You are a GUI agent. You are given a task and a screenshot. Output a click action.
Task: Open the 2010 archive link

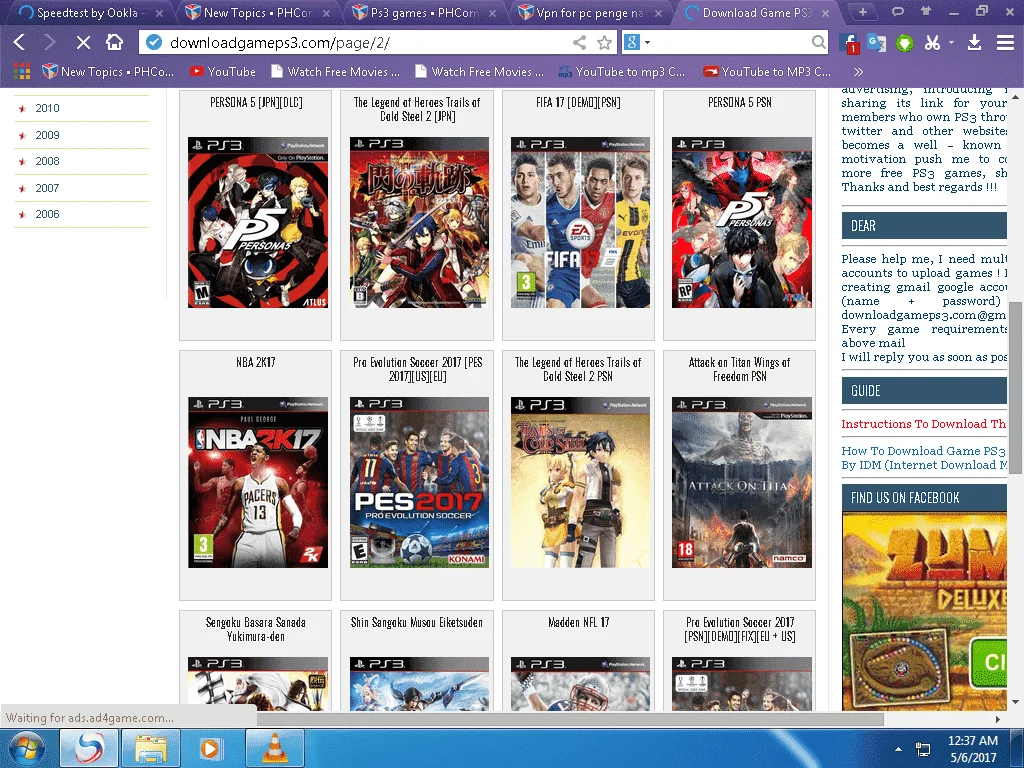(x=47, y=108)
